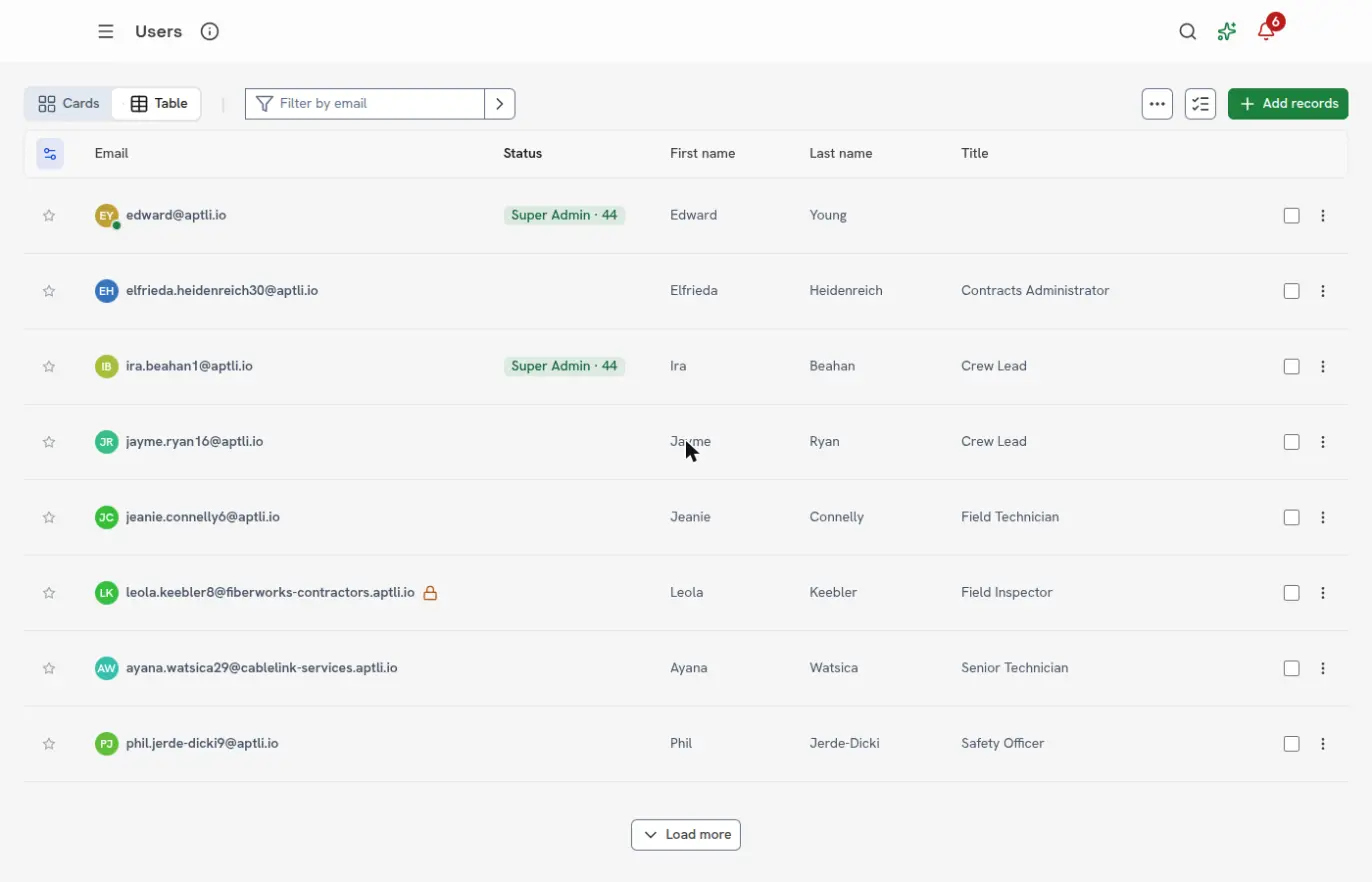Tick the checkbox for Ira Beahan
The image size is (1372, 882).
point(1292,367)
